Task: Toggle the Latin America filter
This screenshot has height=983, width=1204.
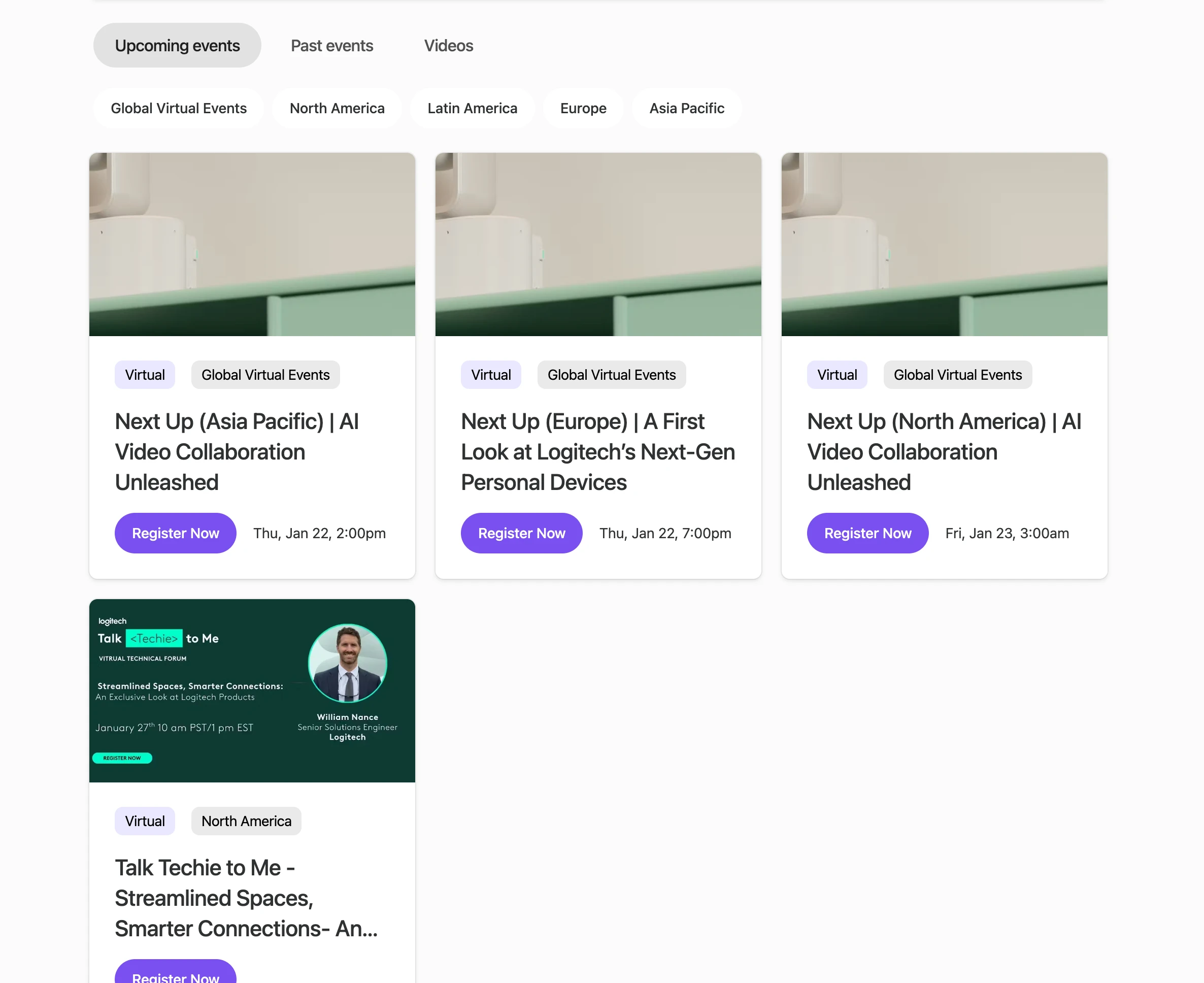Action: [x=472, y=108]
